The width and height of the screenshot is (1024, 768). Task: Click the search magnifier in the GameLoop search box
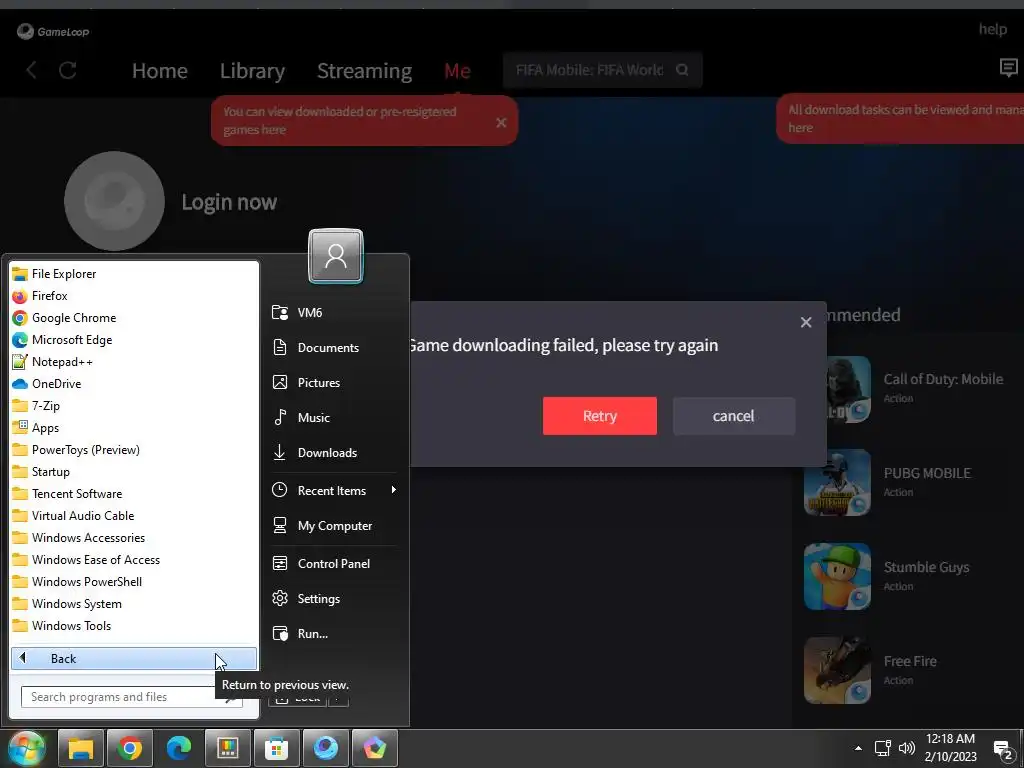(x=682, y=70)
